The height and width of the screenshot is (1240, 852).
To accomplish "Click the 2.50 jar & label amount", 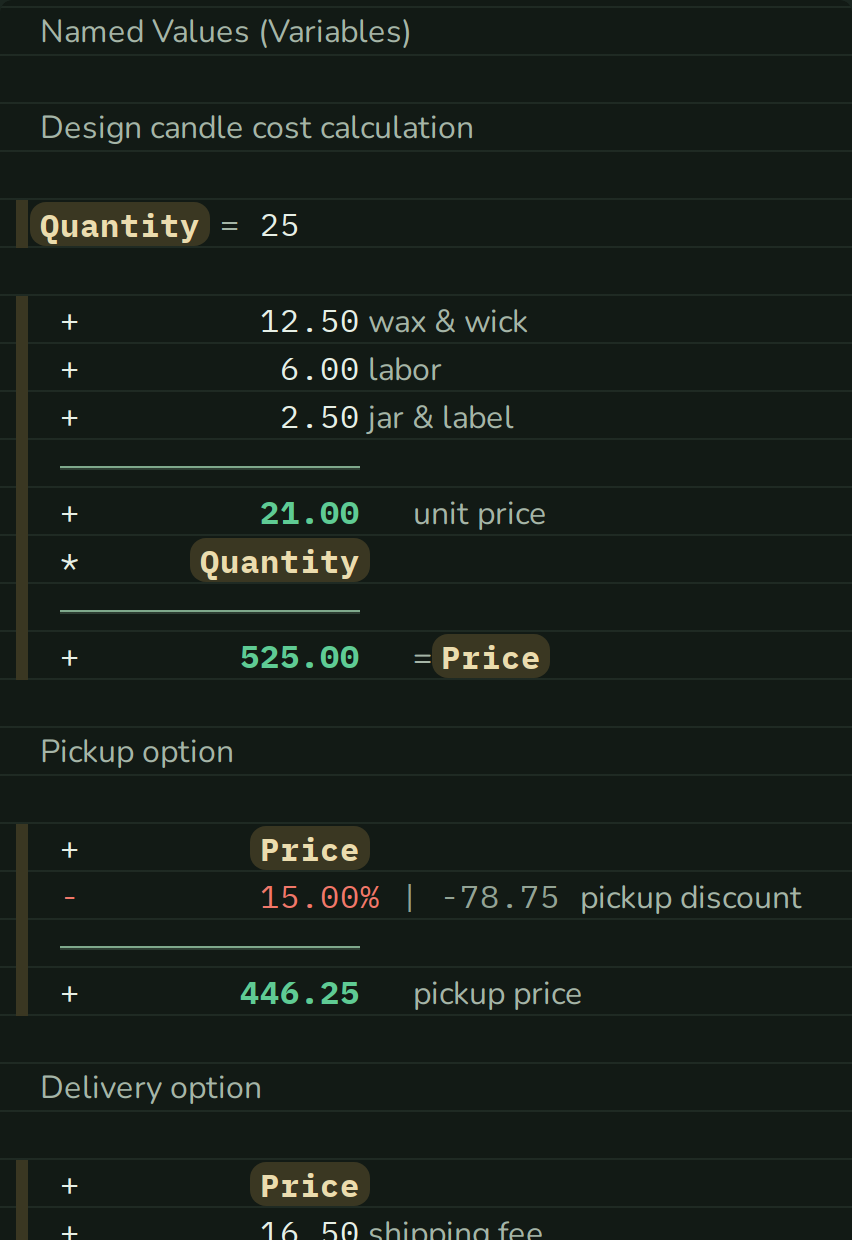I will pyautogui.click(x=319, y=418).
